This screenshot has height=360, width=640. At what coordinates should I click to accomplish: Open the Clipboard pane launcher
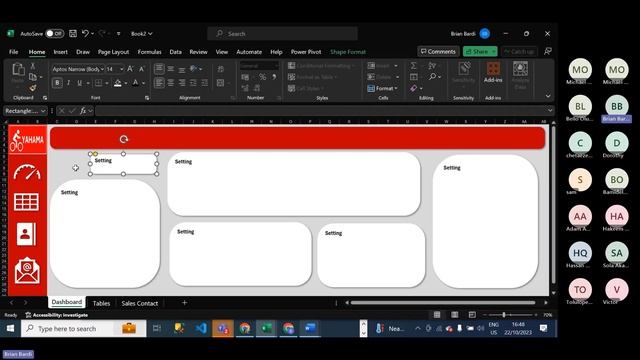[45, 98]
